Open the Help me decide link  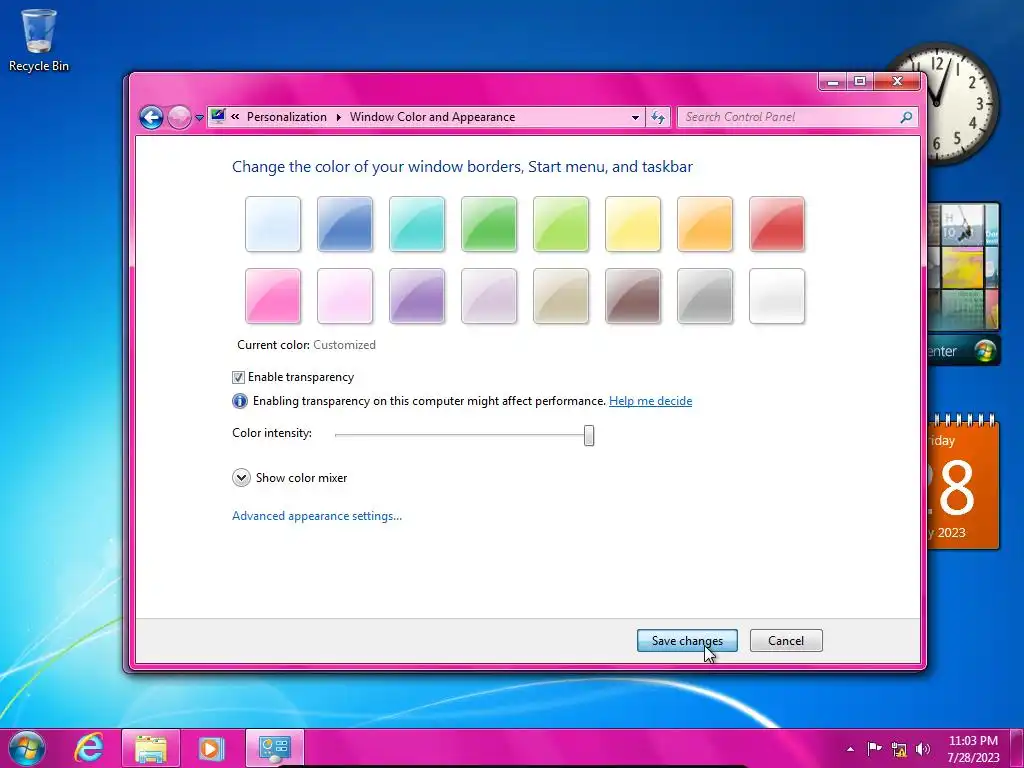[x=650, y=401]
